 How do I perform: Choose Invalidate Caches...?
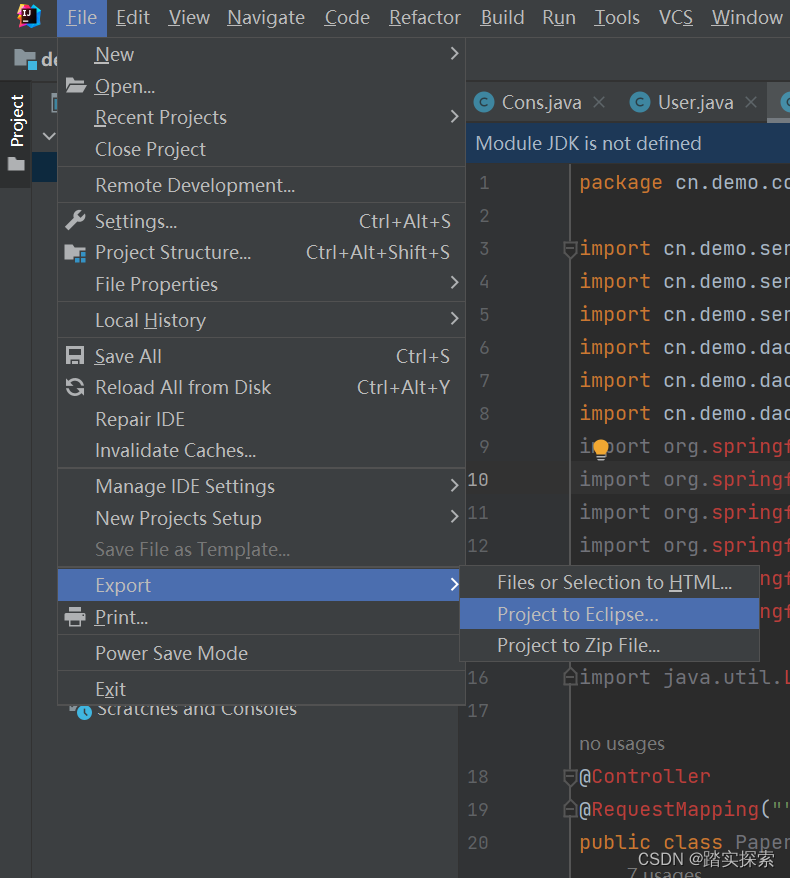click(x=261, y=451)
